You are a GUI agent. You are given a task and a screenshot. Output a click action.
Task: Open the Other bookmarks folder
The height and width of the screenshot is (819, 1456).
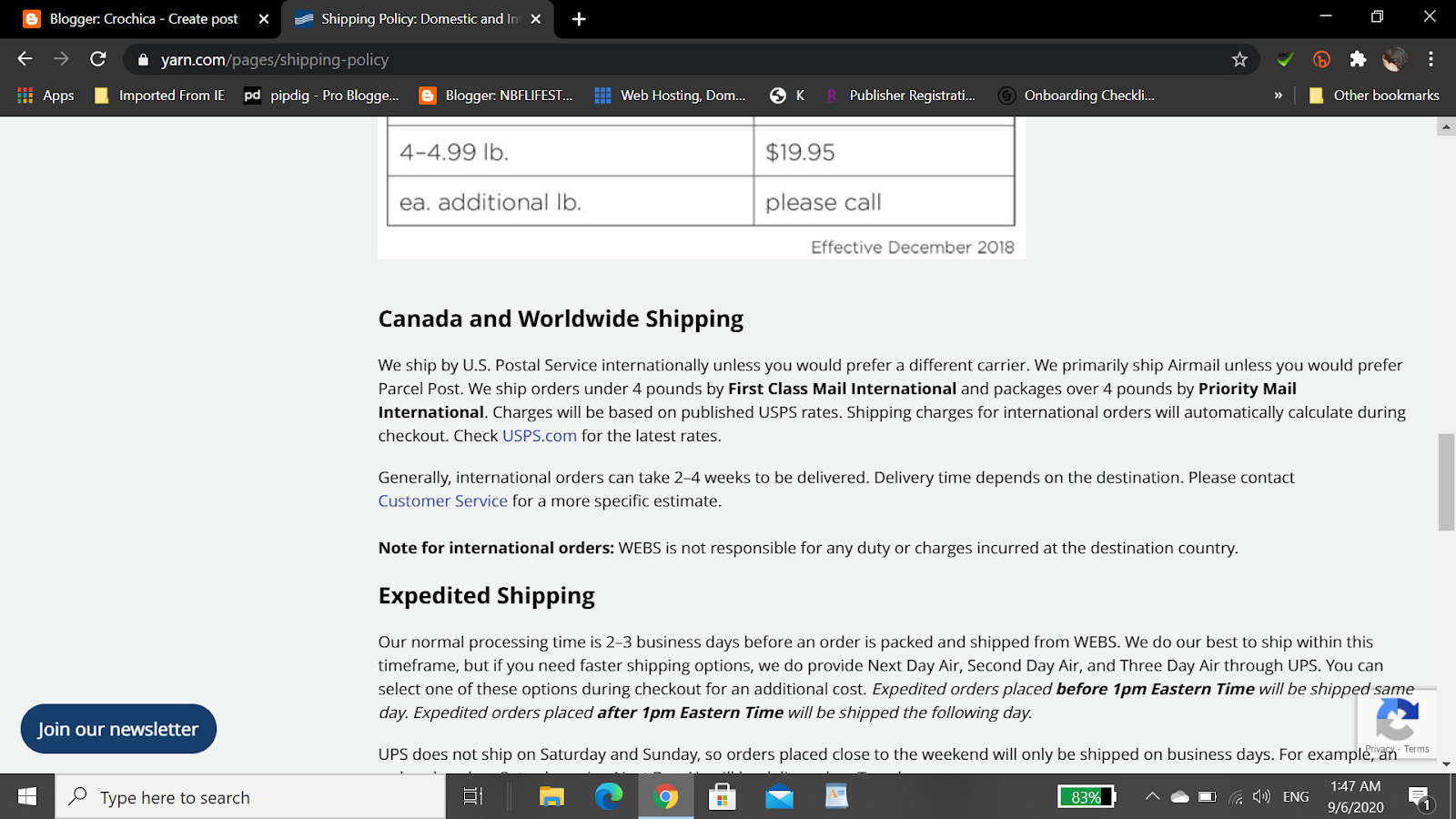[1374, 95]
